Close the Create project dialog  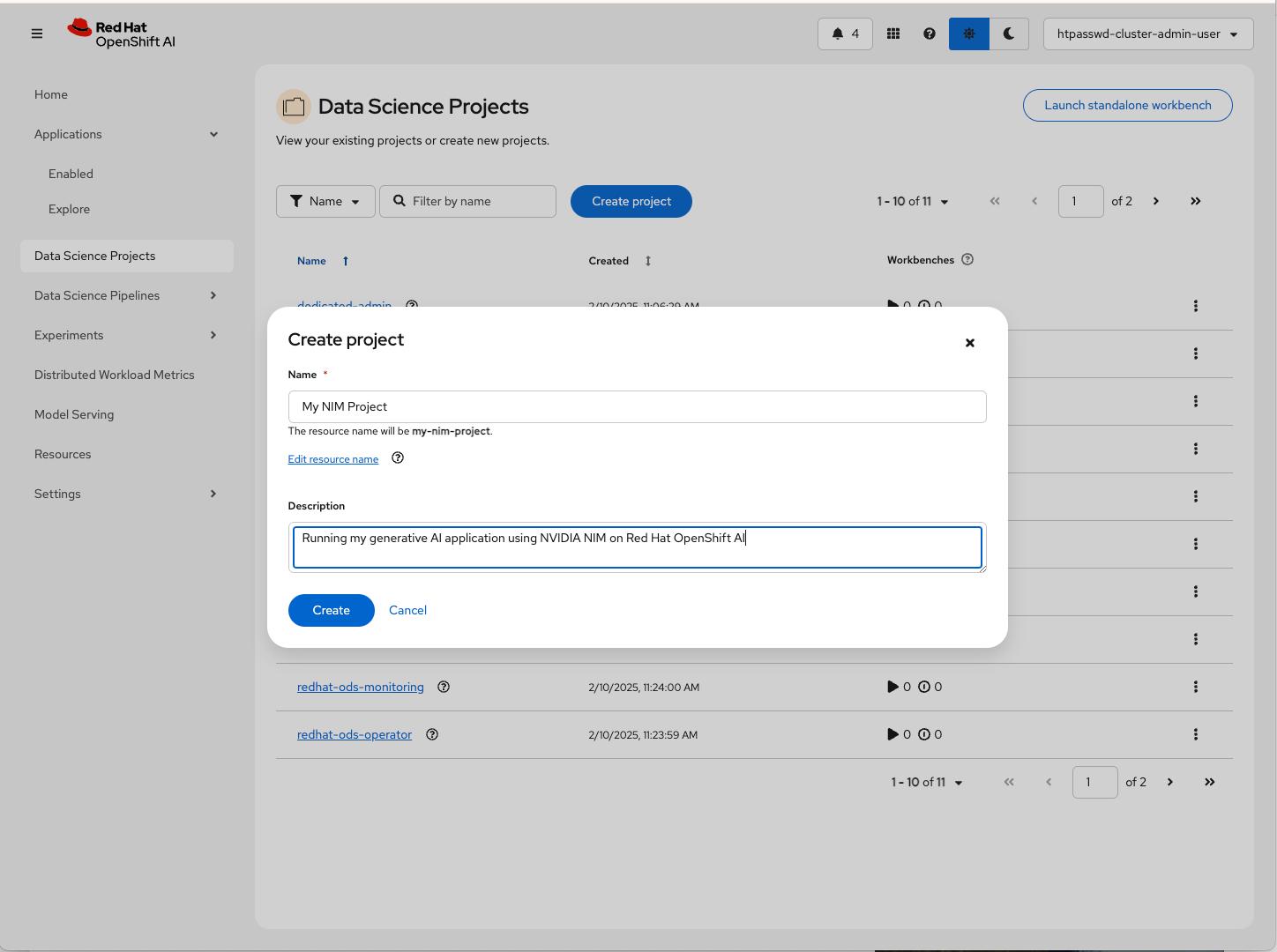[969, 343]
